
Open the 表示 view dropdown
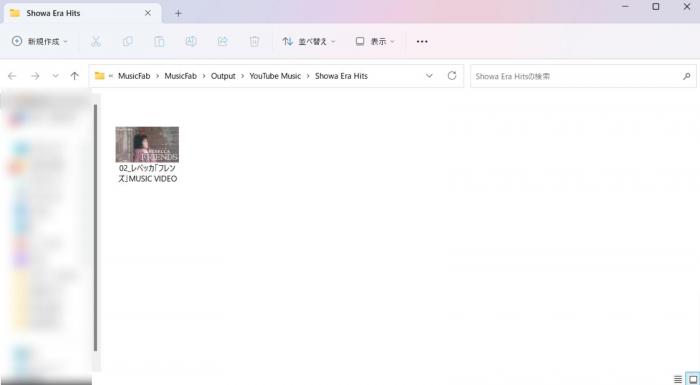coord(375,42)
